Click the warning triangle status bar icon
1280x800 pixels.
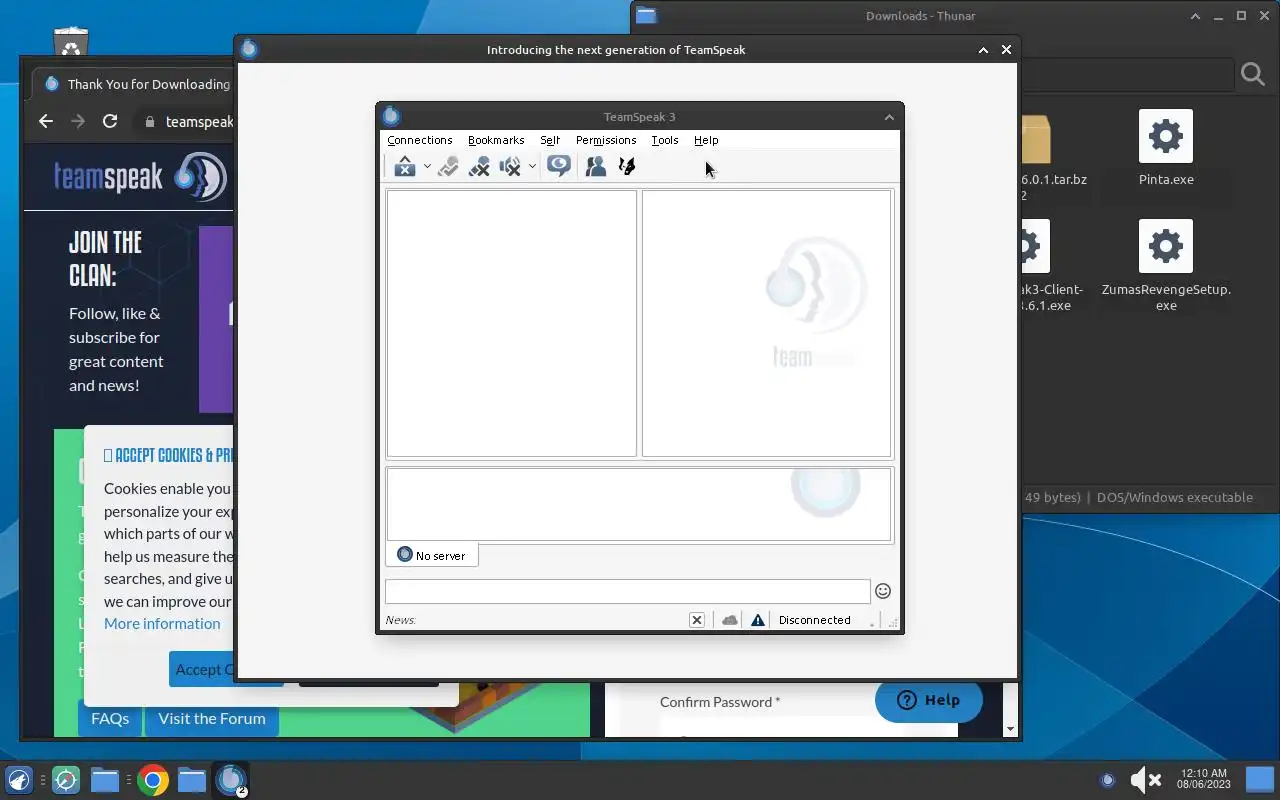758,620
